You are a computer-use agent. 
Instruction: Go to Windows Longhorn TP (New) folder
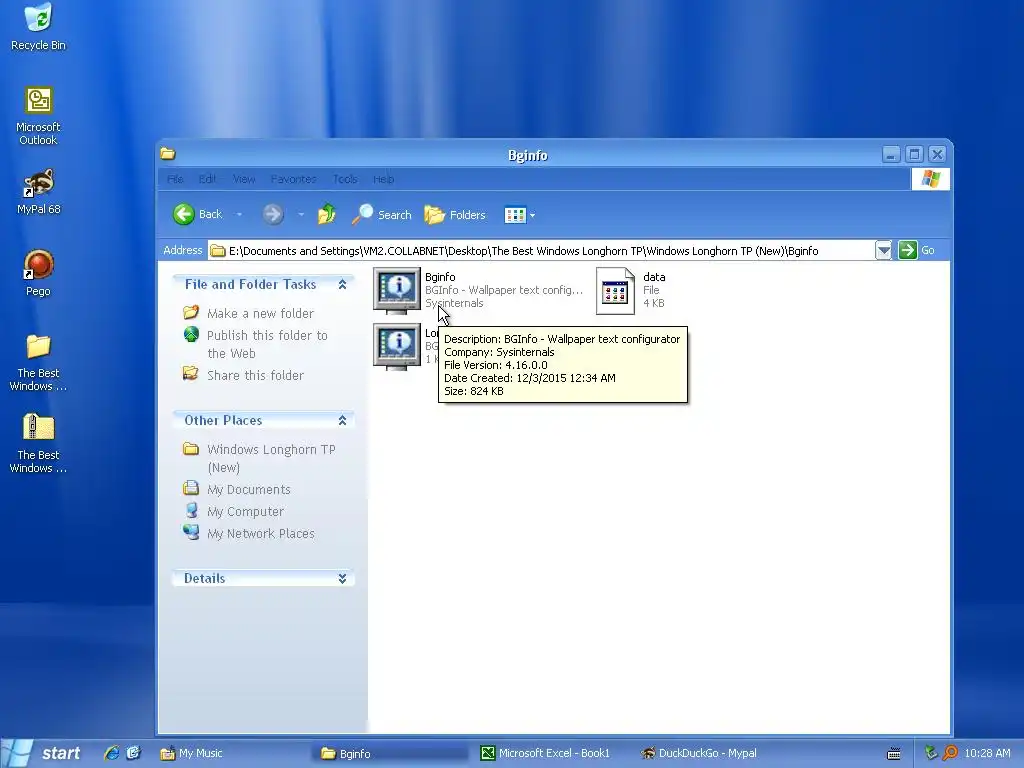pos(271,458)
